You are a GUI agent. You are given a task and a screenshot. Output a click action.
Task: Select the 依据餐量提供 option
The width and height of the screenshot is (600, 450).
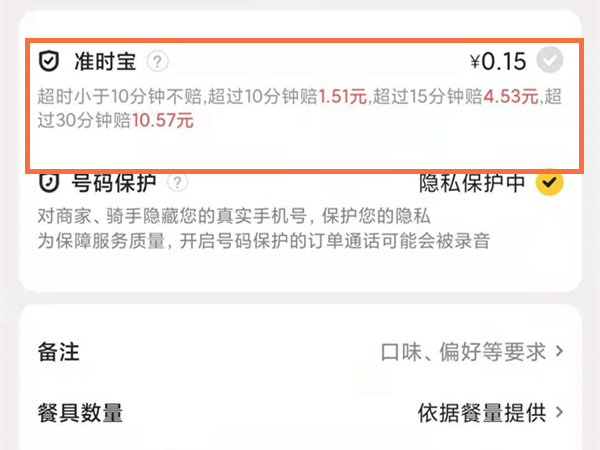pyautogui.click(x=482, y=412)
